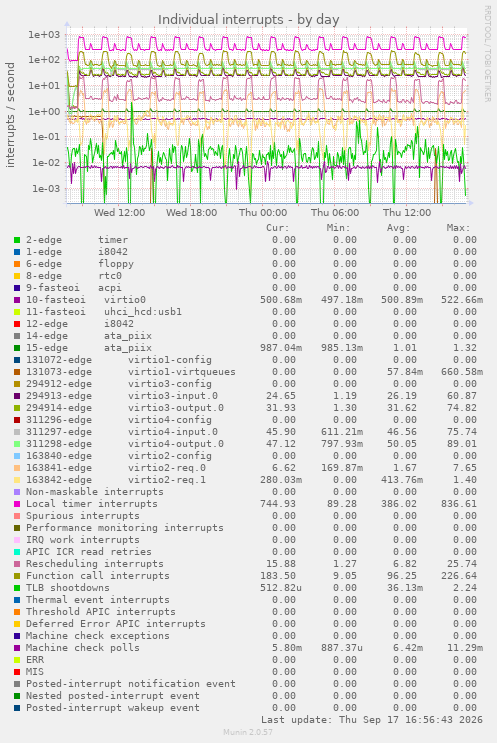Click the graph title 'Individual interrupts - by day'
Screen dimensions: 497x743
[248, 20]
